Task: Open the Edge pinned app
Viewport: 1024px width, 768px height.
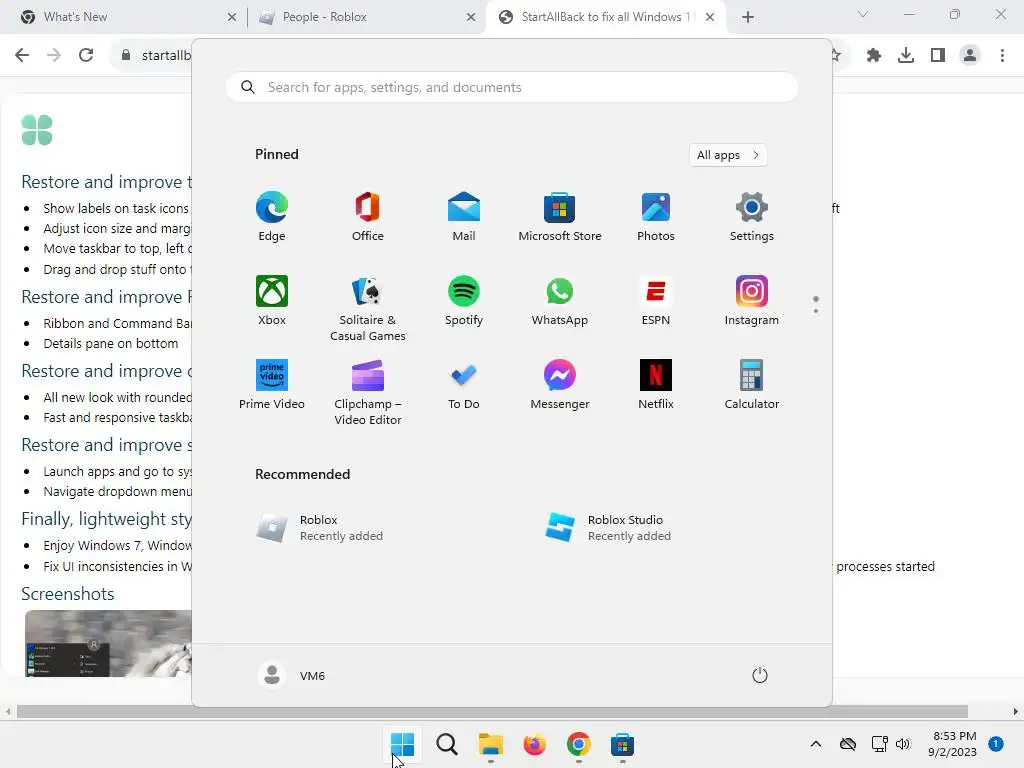Action: 272,217
